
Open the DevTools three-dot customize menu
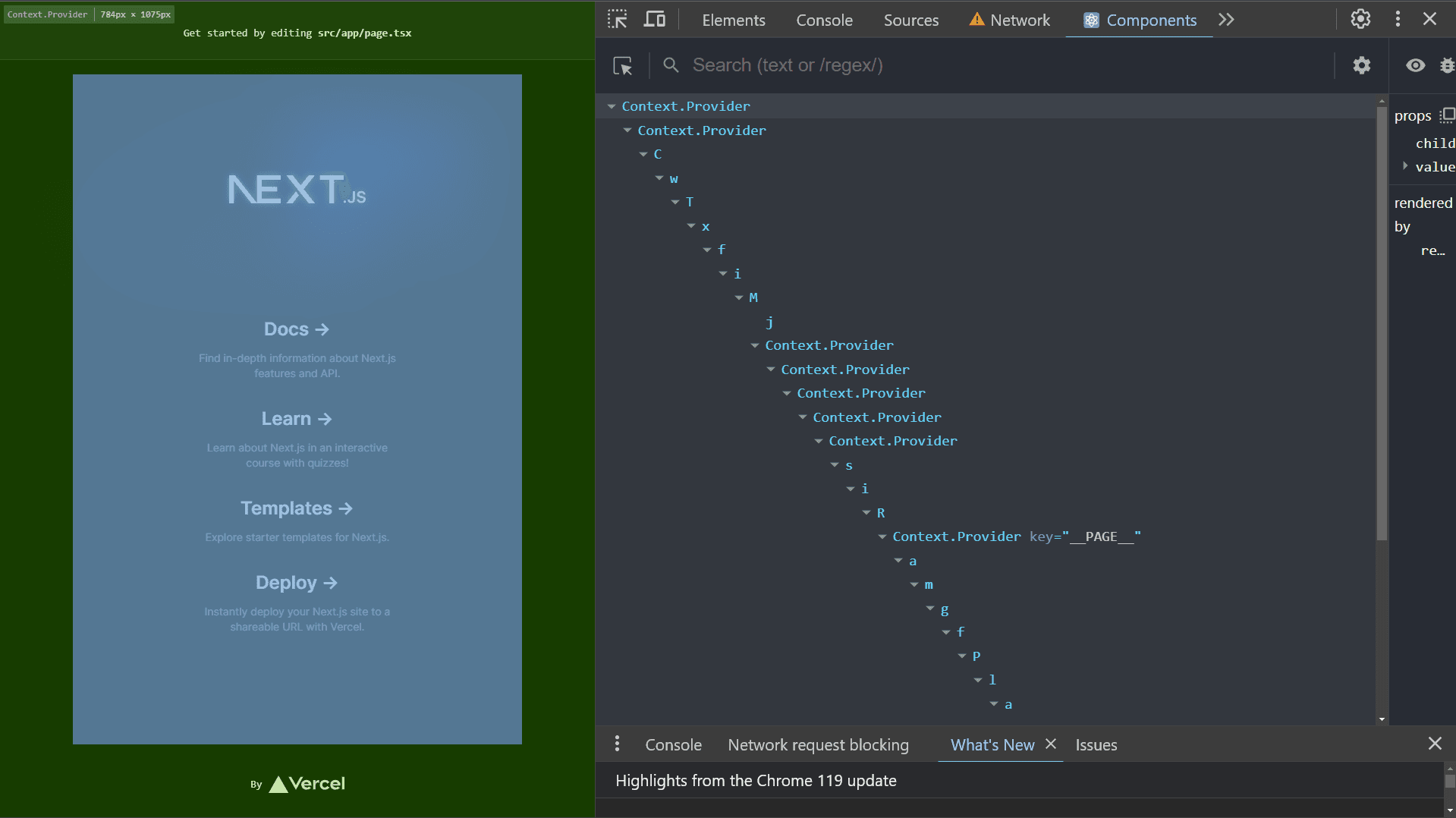[x=1398, y=20]
